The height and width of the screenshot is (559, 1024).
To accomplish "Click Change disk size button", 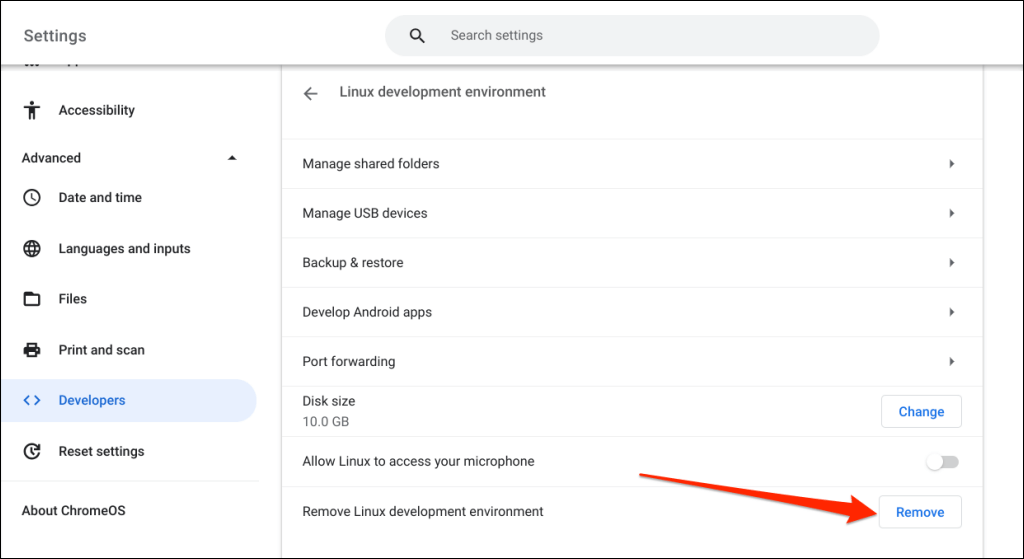I will coord(920,411).
